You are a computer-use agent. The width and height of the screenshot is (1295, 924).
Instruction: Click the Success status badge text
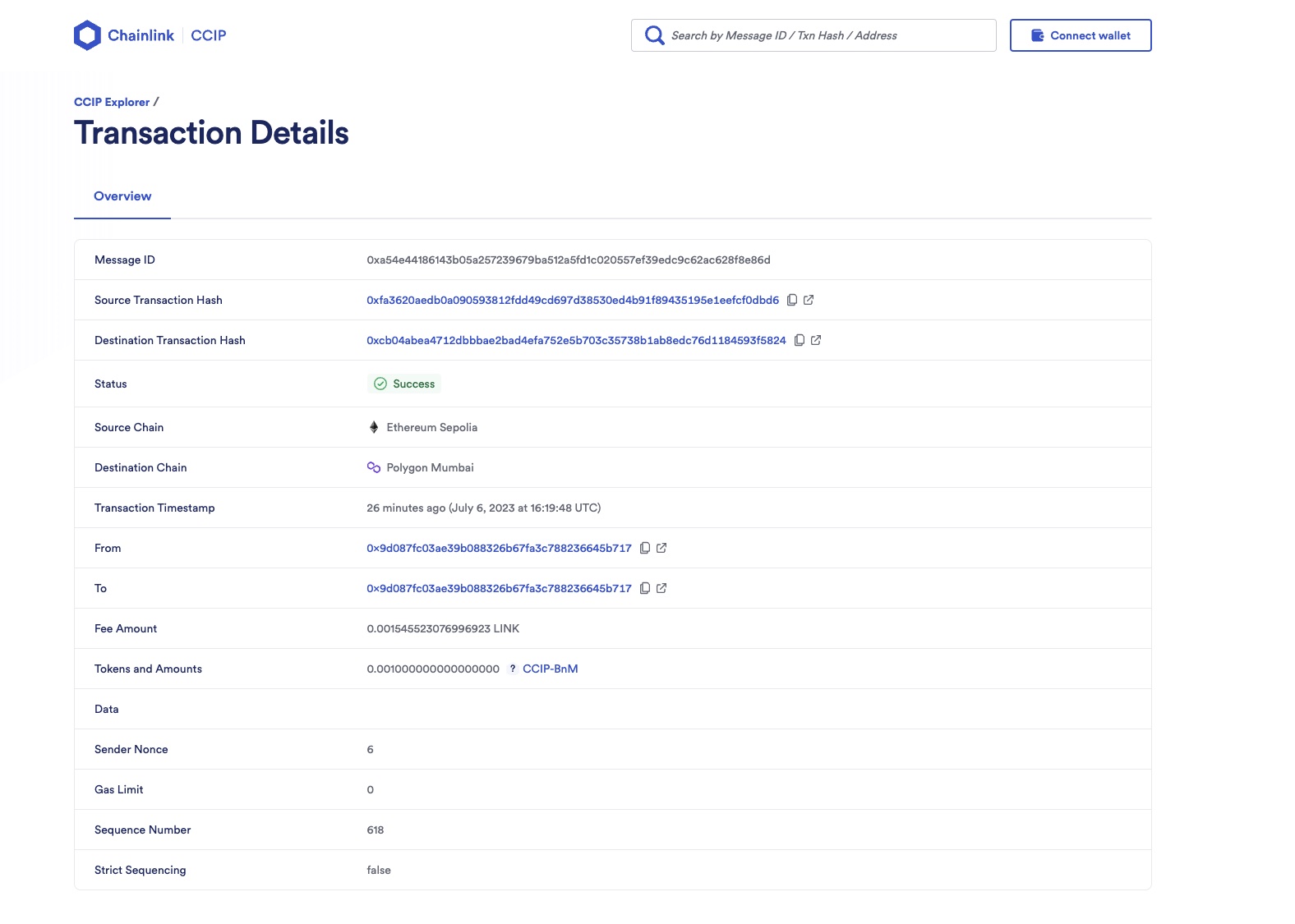(x=414, y=384)
